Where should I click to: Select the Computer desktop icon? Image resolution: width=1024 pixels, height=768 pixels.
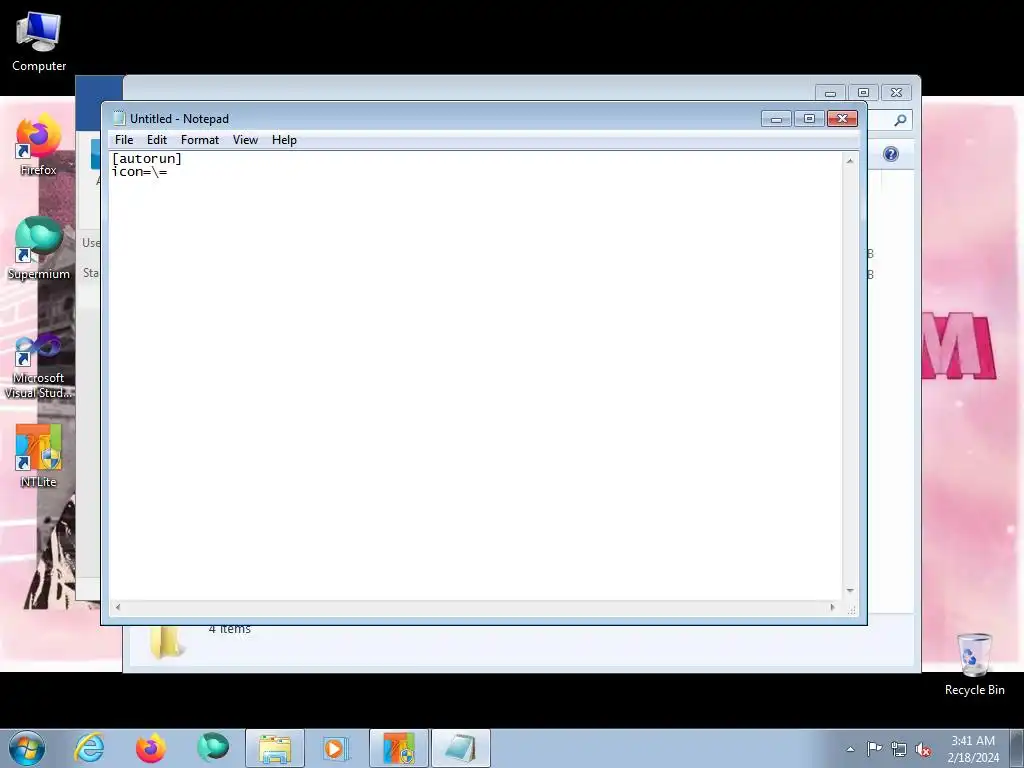(39, 42)
